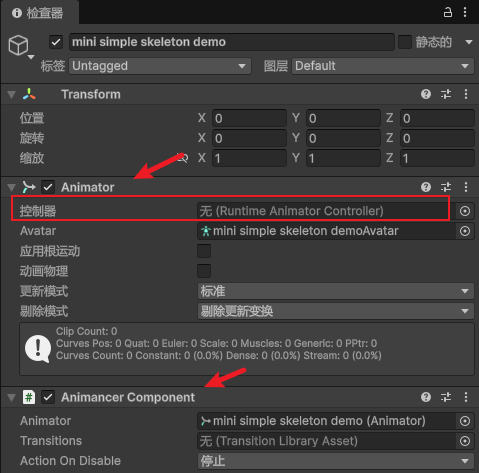Click 旋转 rotation X field

249,138
